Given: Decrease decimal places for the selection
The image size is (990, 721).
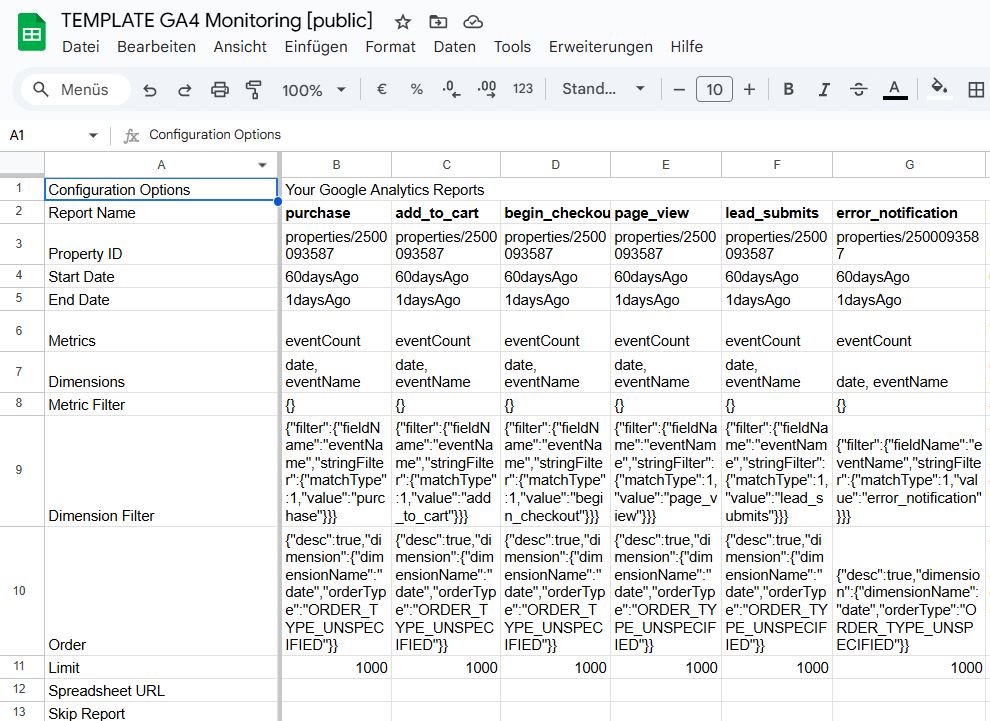Looking at the screenshot, I should point(450,89).
